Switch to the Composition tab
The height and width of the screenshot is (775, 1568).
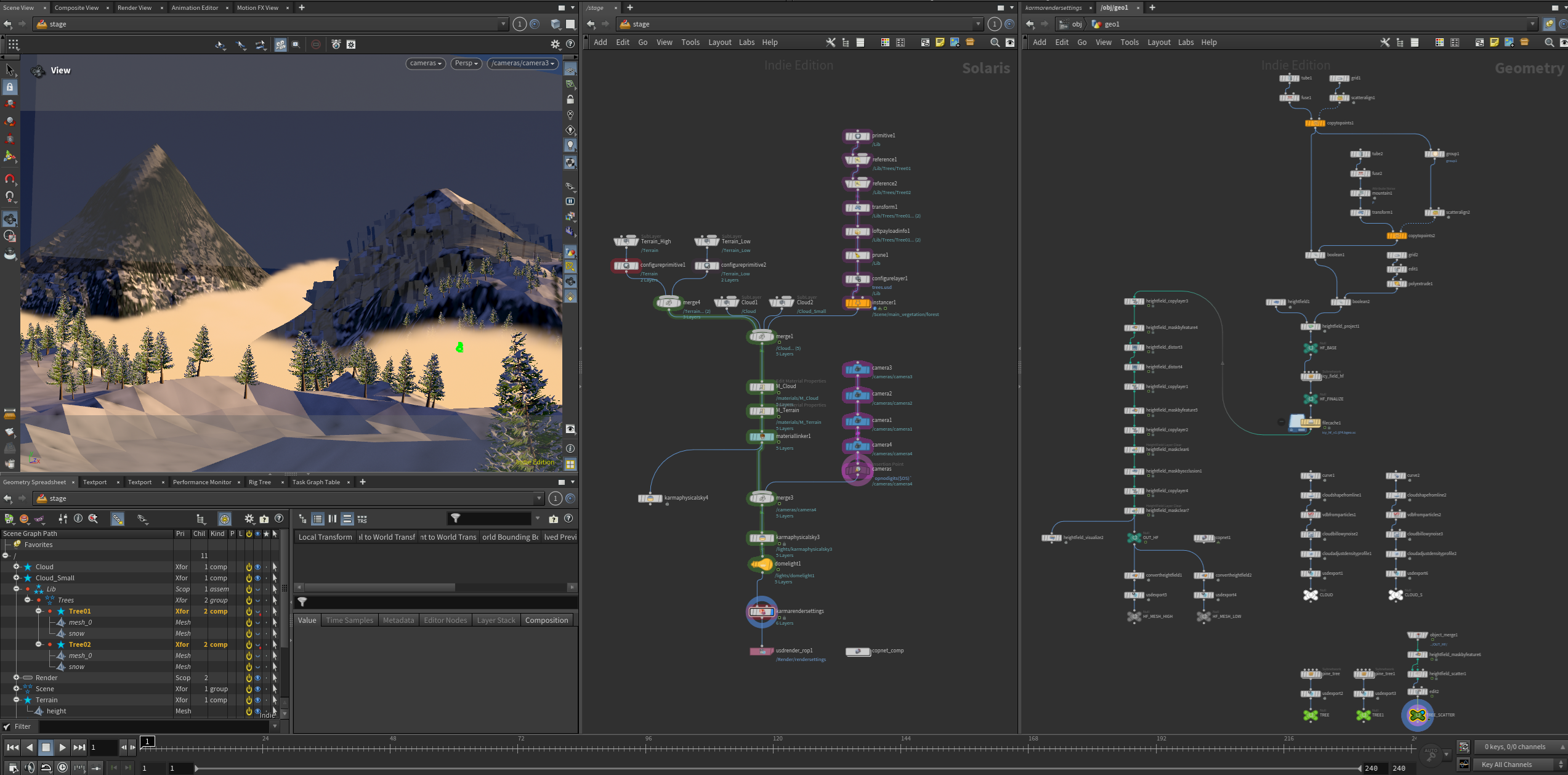546,620
